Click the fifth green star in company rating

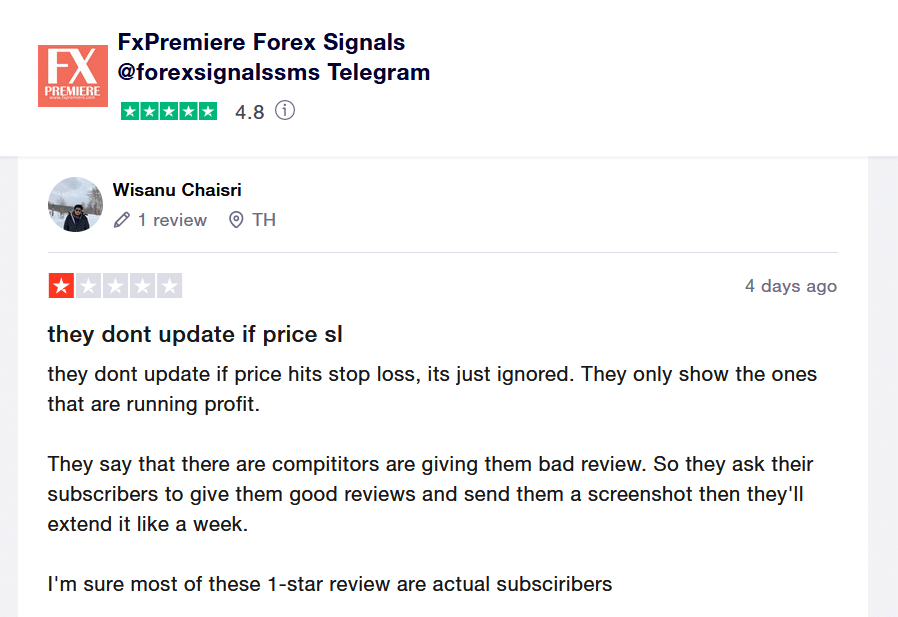tap(205, 111)
